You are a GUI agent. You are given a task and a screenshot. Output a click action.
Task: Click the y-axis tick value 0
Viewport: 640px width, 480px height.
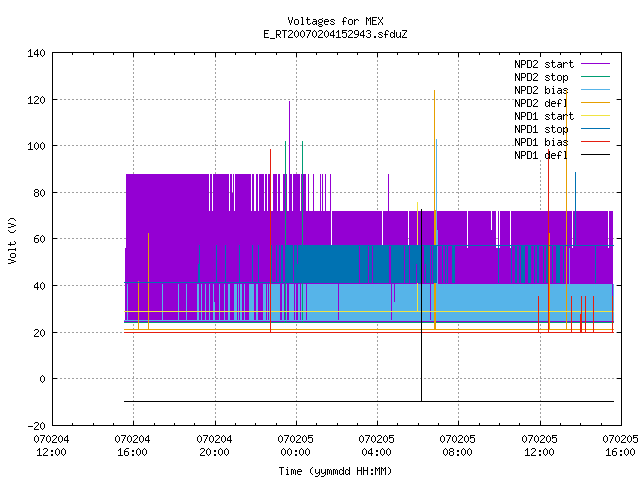(x=42, y=380)
